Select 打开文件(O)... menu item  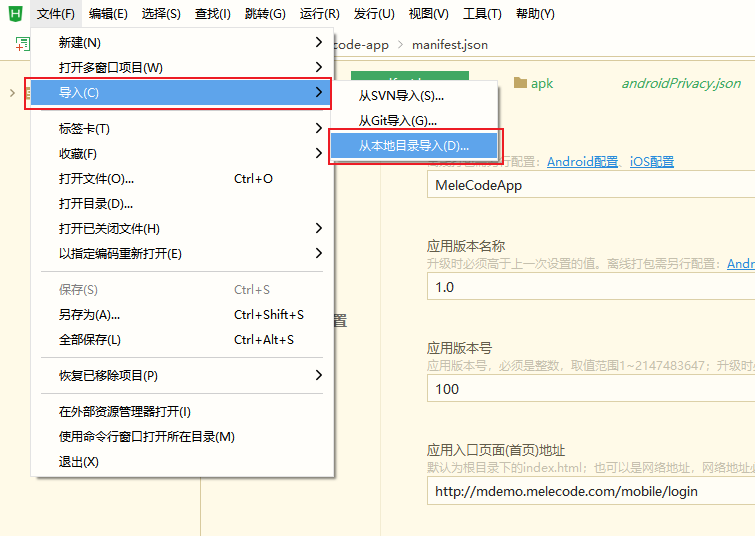[97, 179]
